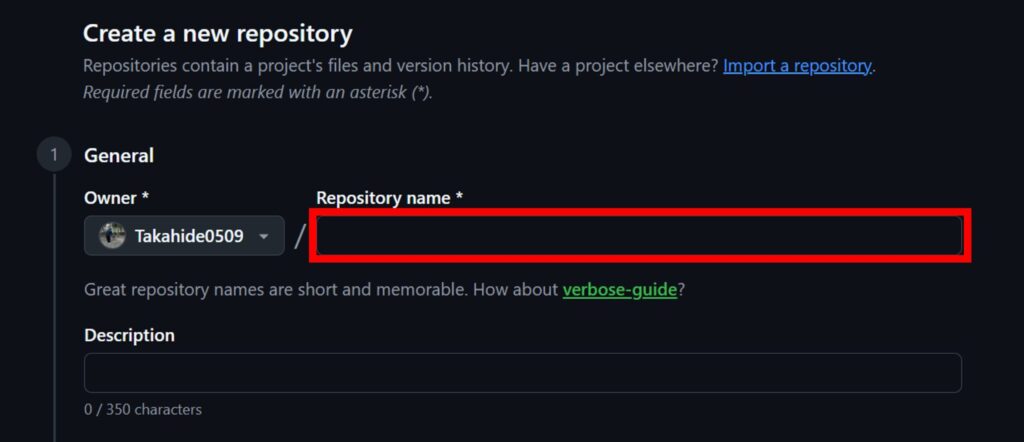Click into the Description text box
Screen dimensions: 1024x442
pos(522,372)
